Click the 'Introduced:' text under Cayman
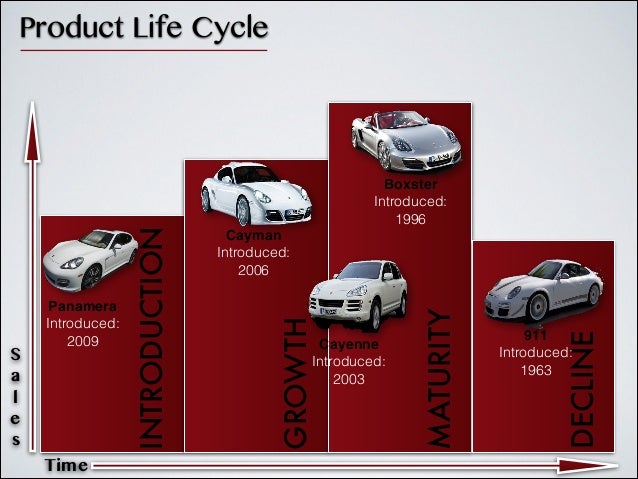The image size is (638, 479). 253,253
